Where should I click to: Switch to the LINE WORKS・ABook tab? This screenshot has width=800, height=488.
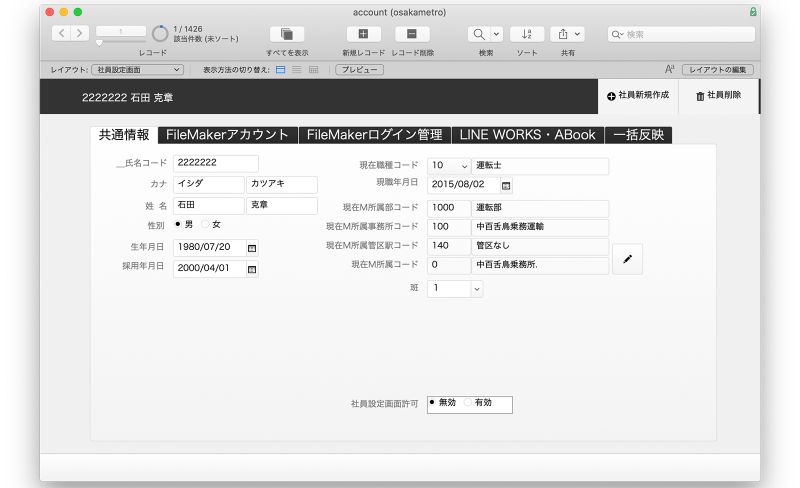click(x=528, y=135)
